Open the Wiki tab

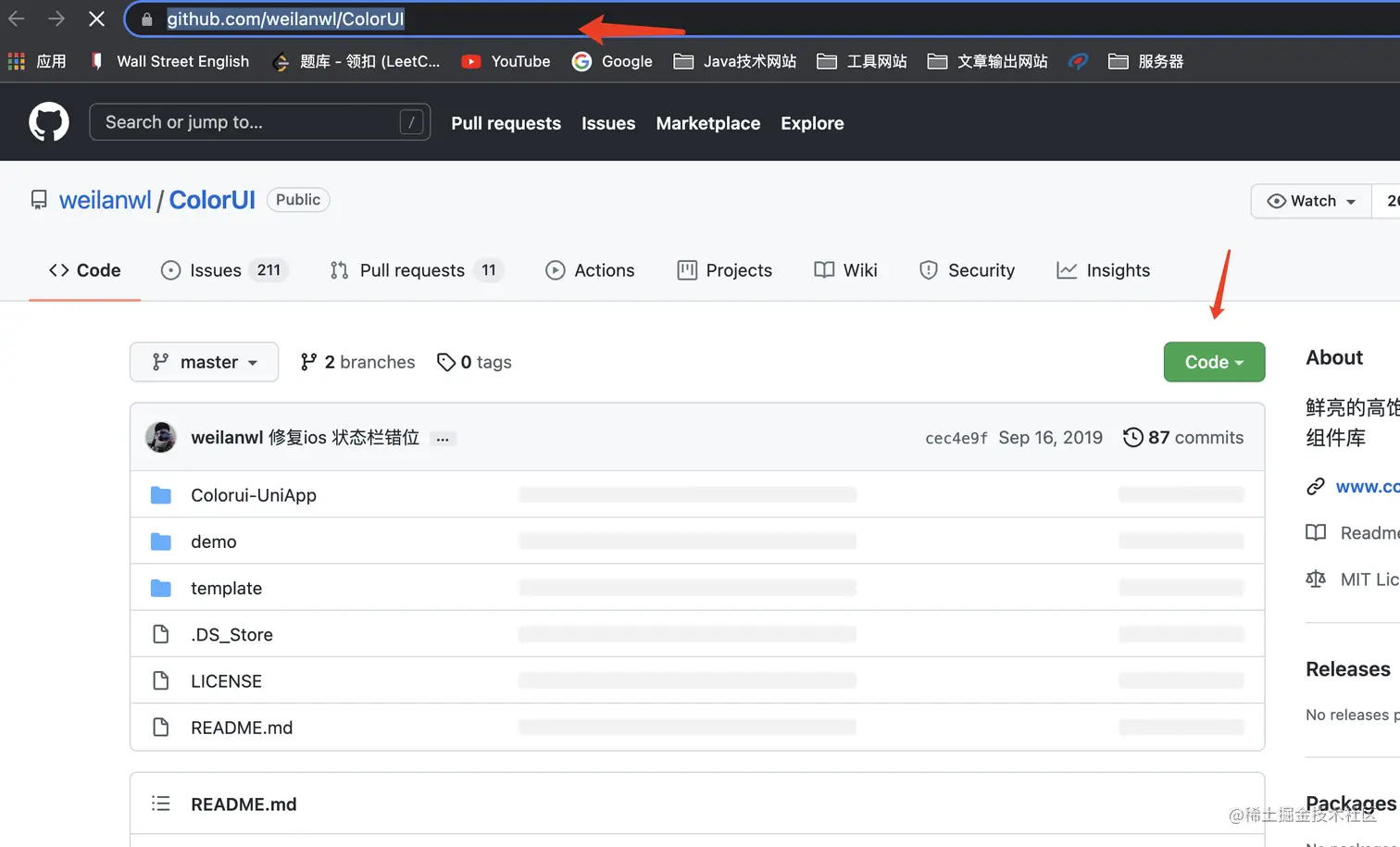point(845,270)
